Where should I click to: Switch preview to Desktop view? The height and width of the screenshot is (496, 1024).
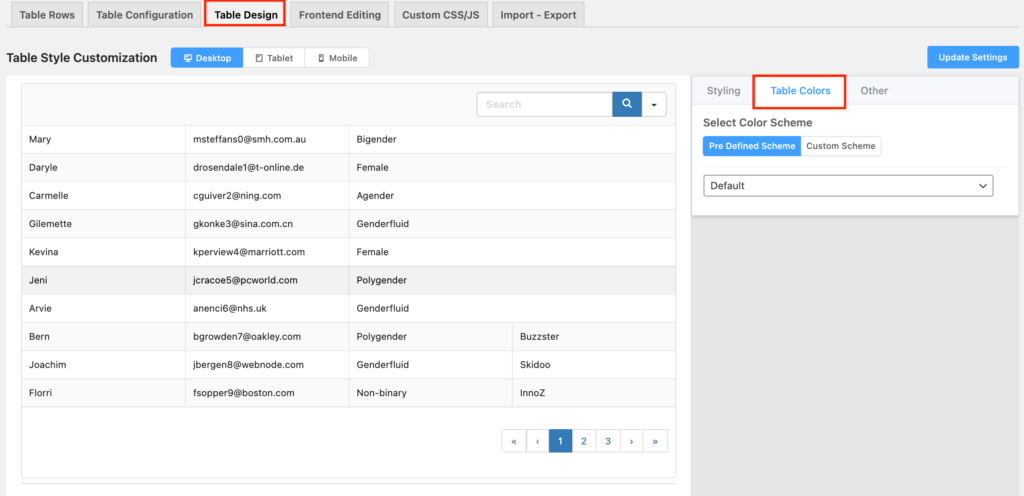207,58
